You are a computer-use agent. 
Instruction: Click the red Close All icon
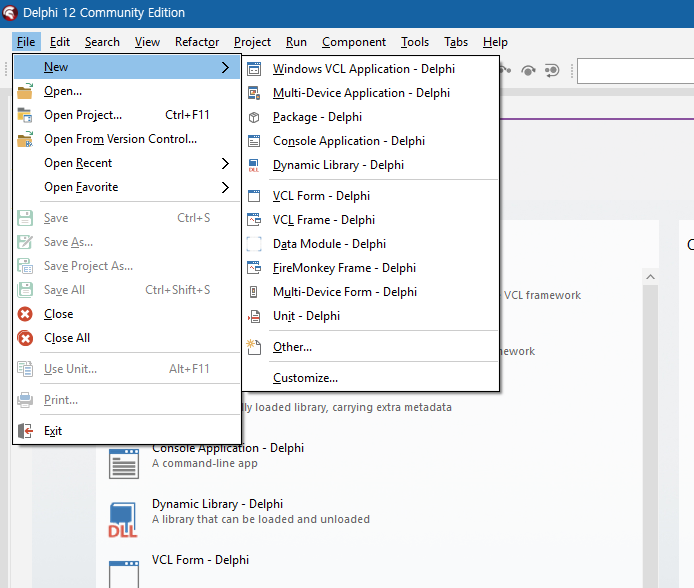25,338
